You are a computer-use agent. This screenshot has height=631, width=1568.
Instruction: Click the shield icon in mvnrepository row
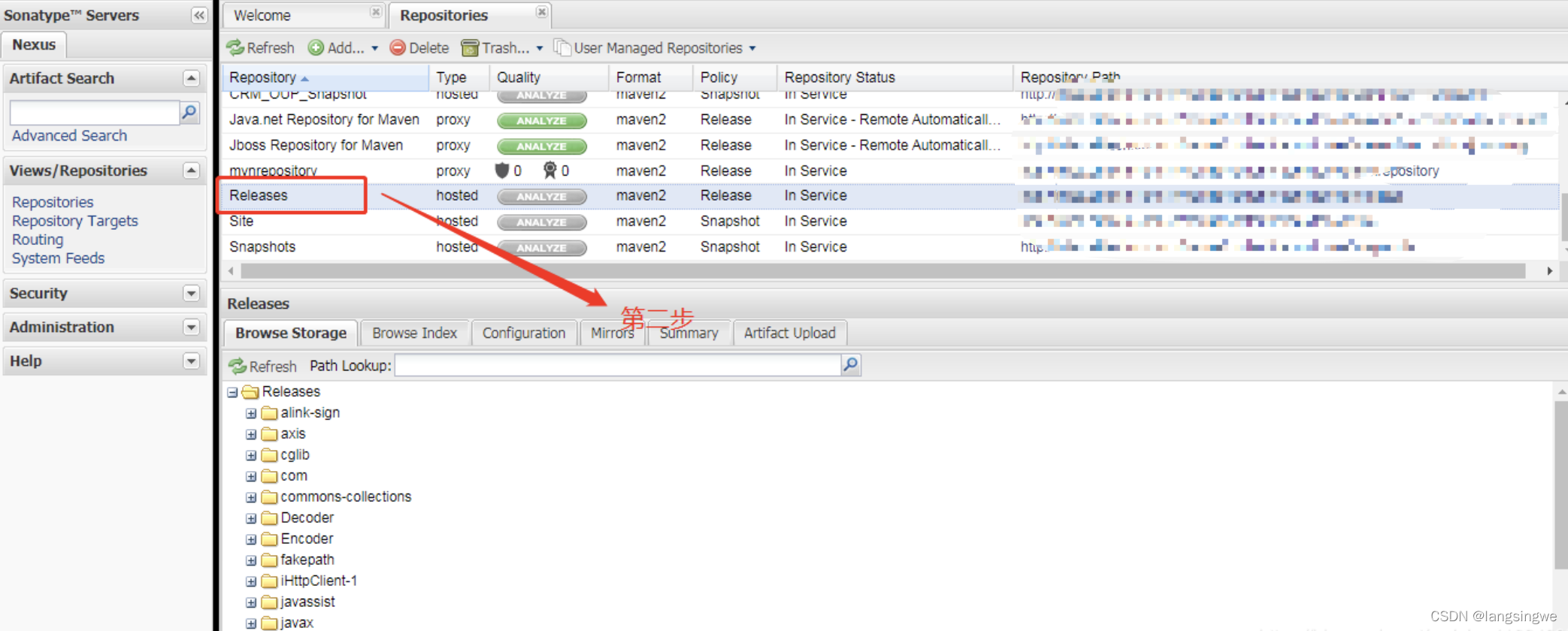(502, 171)
